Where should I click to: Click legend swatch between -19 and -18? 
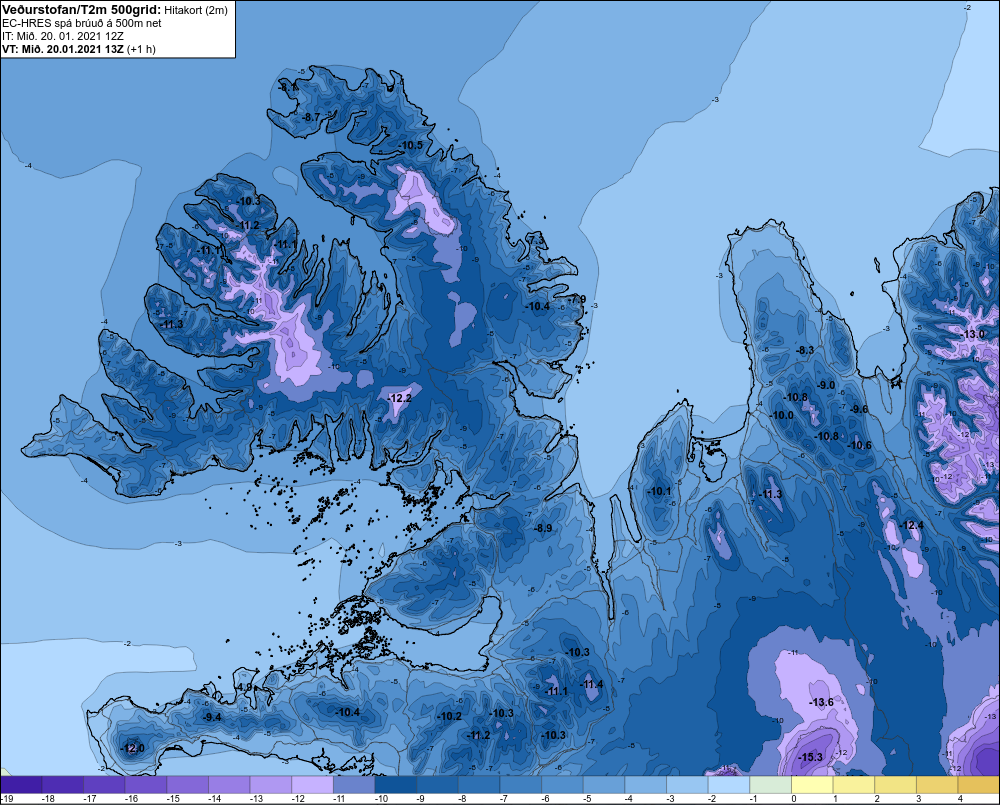(22, 785)
